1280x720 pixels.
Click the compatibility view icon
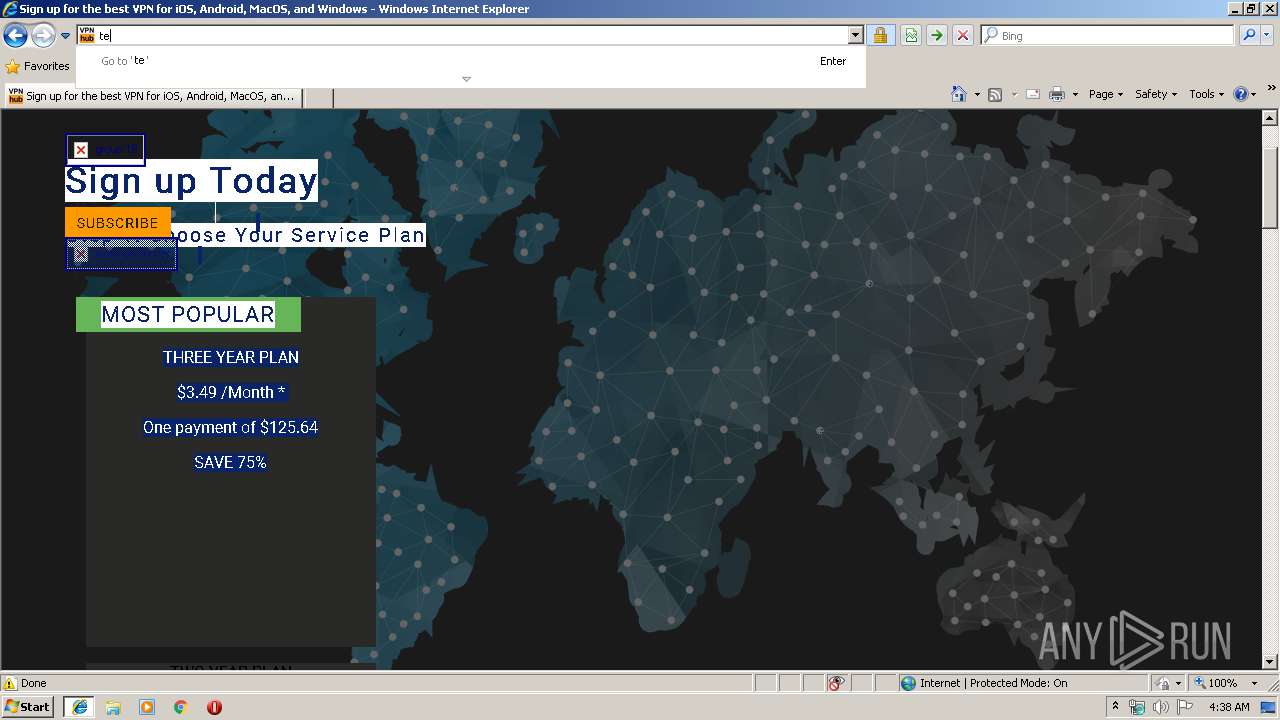pos(911,36)
